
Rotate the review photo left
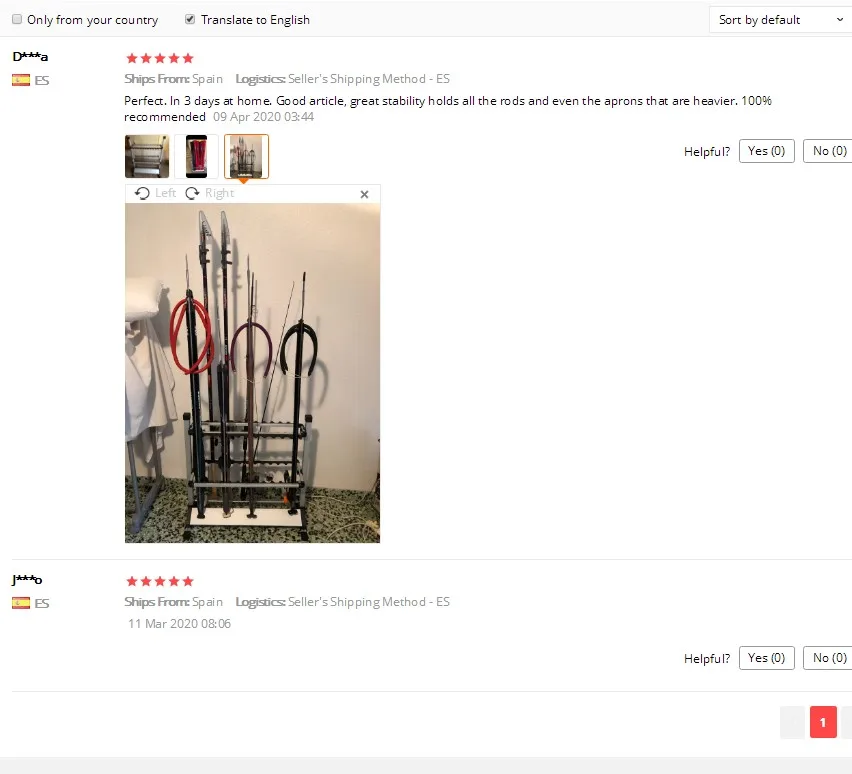[155, 194]
